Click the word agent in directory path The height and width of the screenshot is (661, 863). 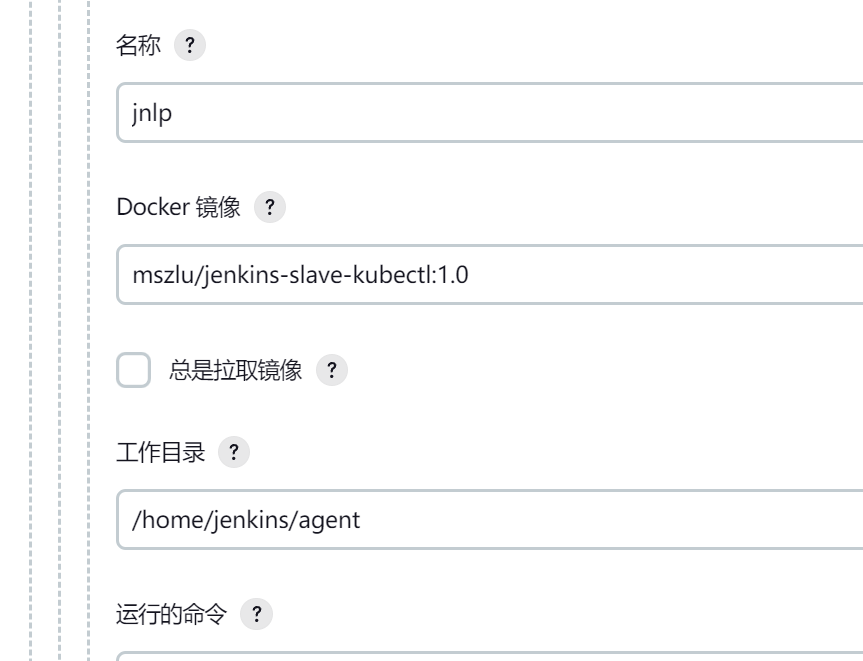[x=329, y=520]
